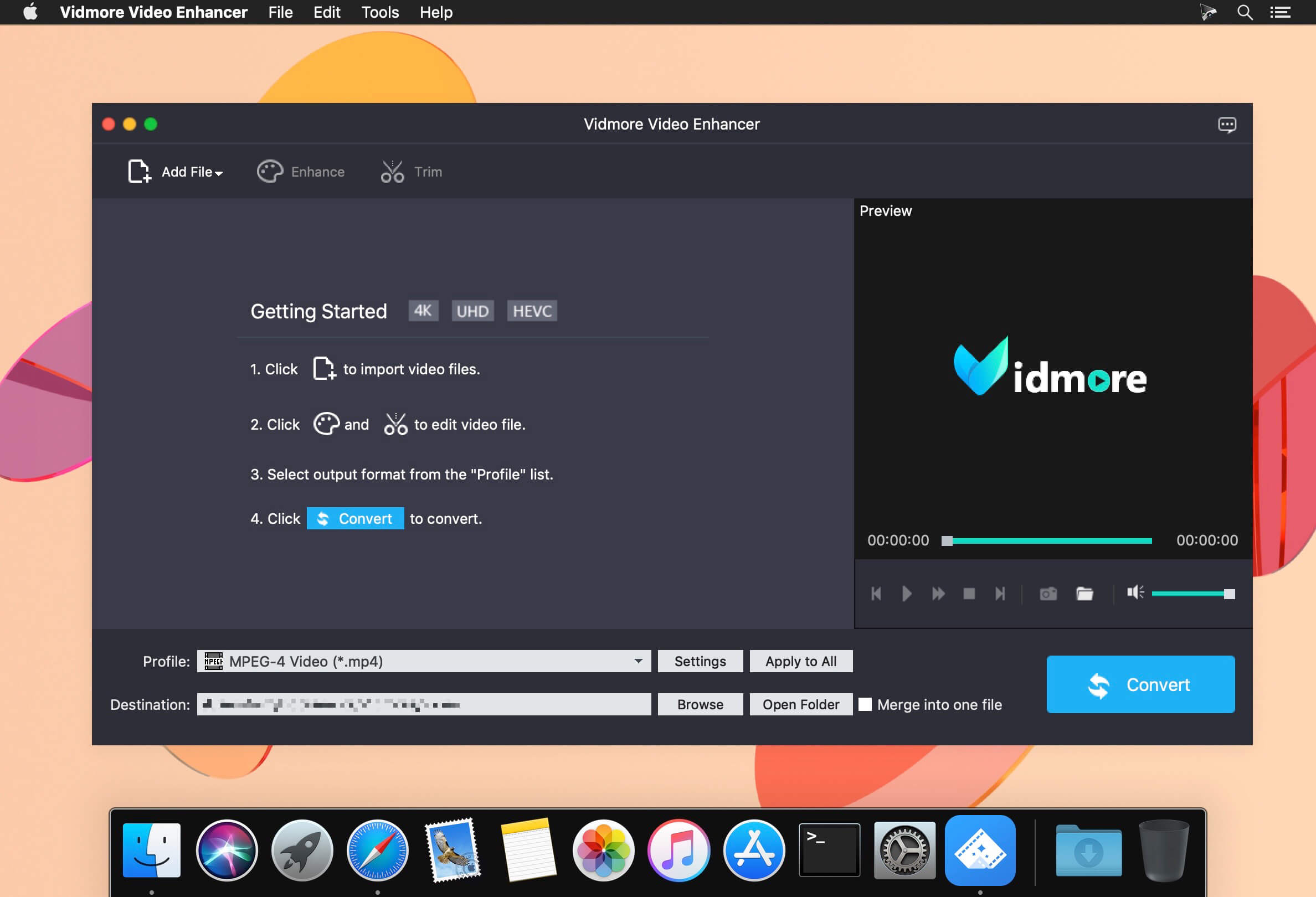
Task: Mute the preview audio
Action: (x=1135, y=592)
